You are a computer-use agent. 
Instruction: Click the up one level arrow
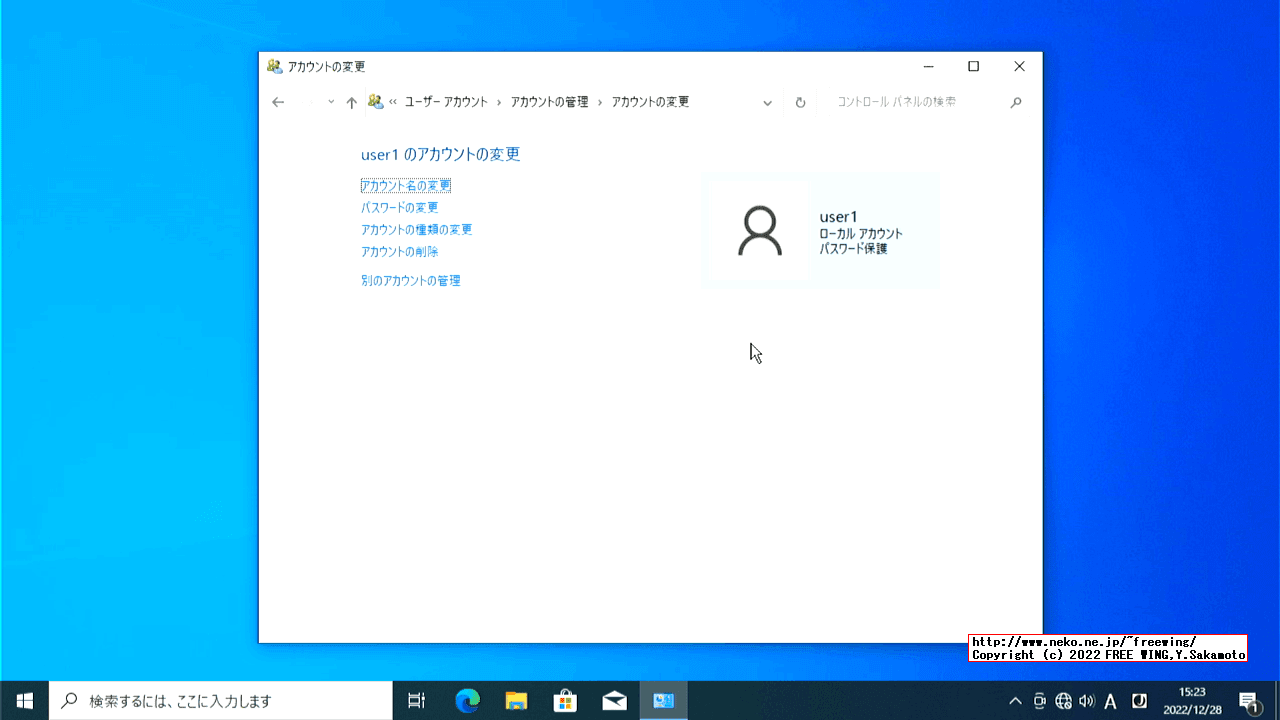(x=351, y=102)
